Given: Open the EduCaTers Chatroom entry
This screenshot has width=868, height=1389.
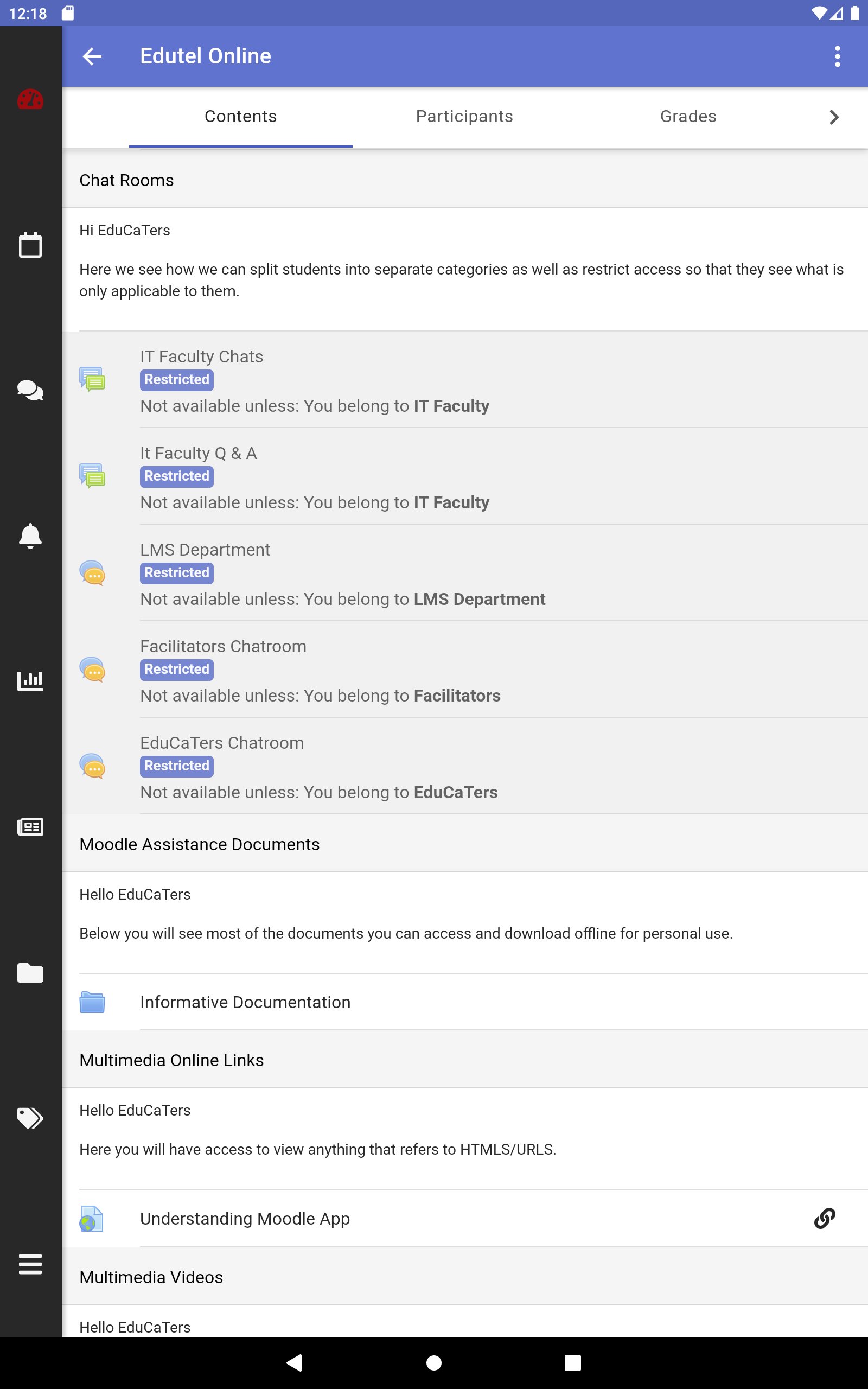Looking at the screenshot, I should [222, 742].
